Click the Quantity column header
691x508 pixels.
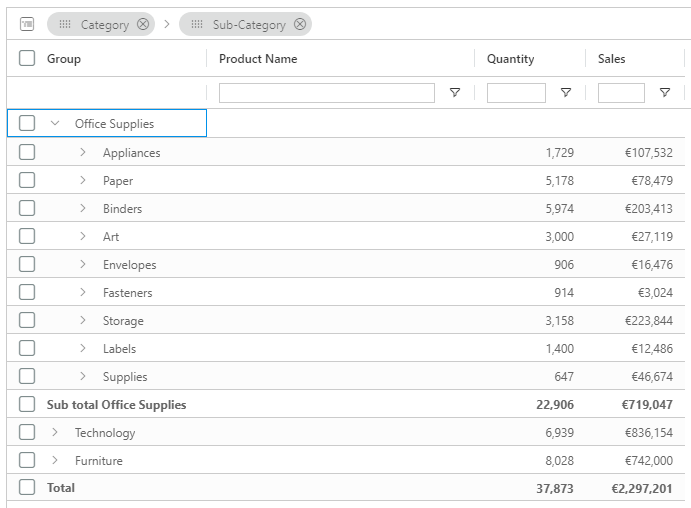pos(510,59)
